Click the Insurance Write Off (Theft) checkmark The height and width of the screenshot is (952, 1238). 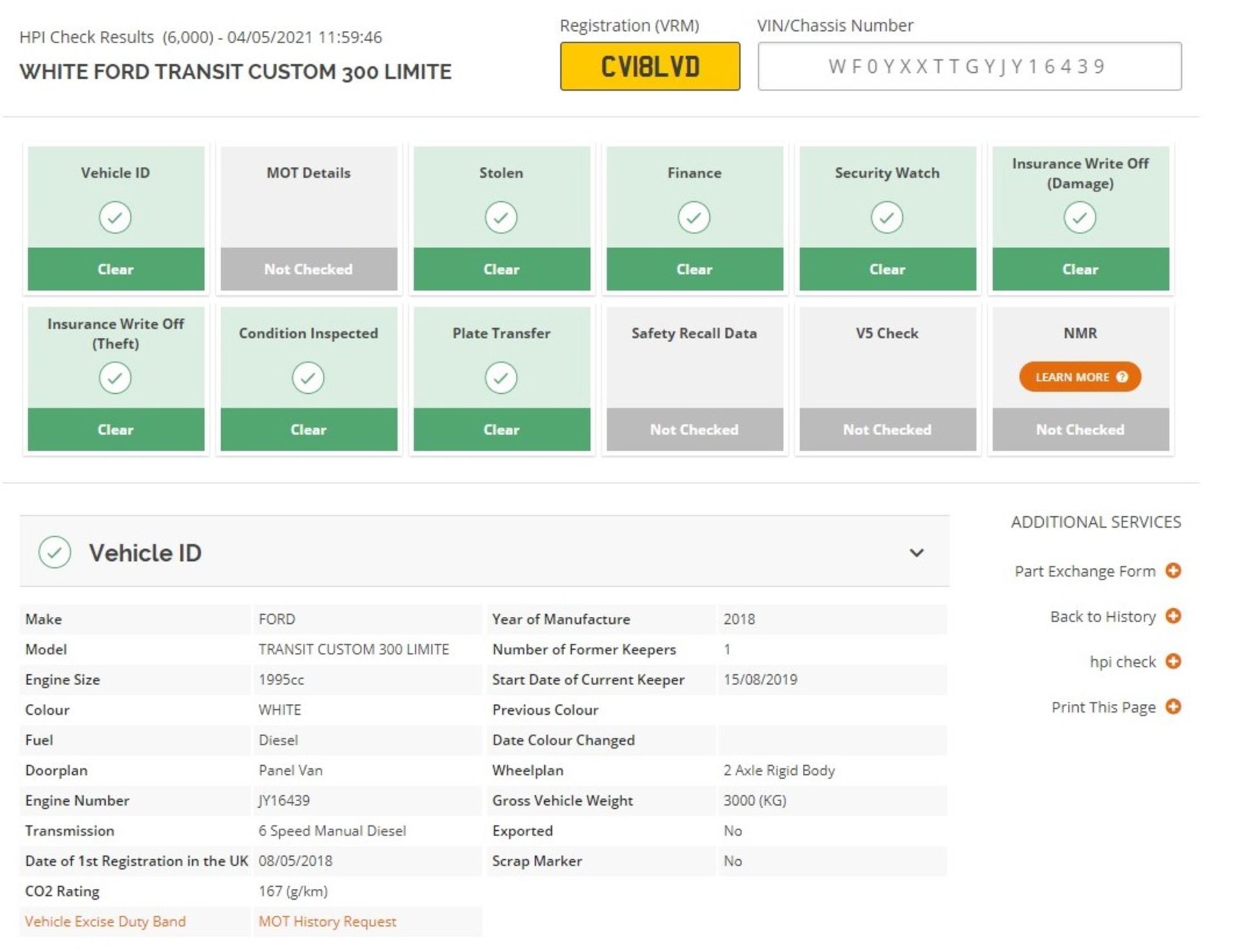coord(115,378)
